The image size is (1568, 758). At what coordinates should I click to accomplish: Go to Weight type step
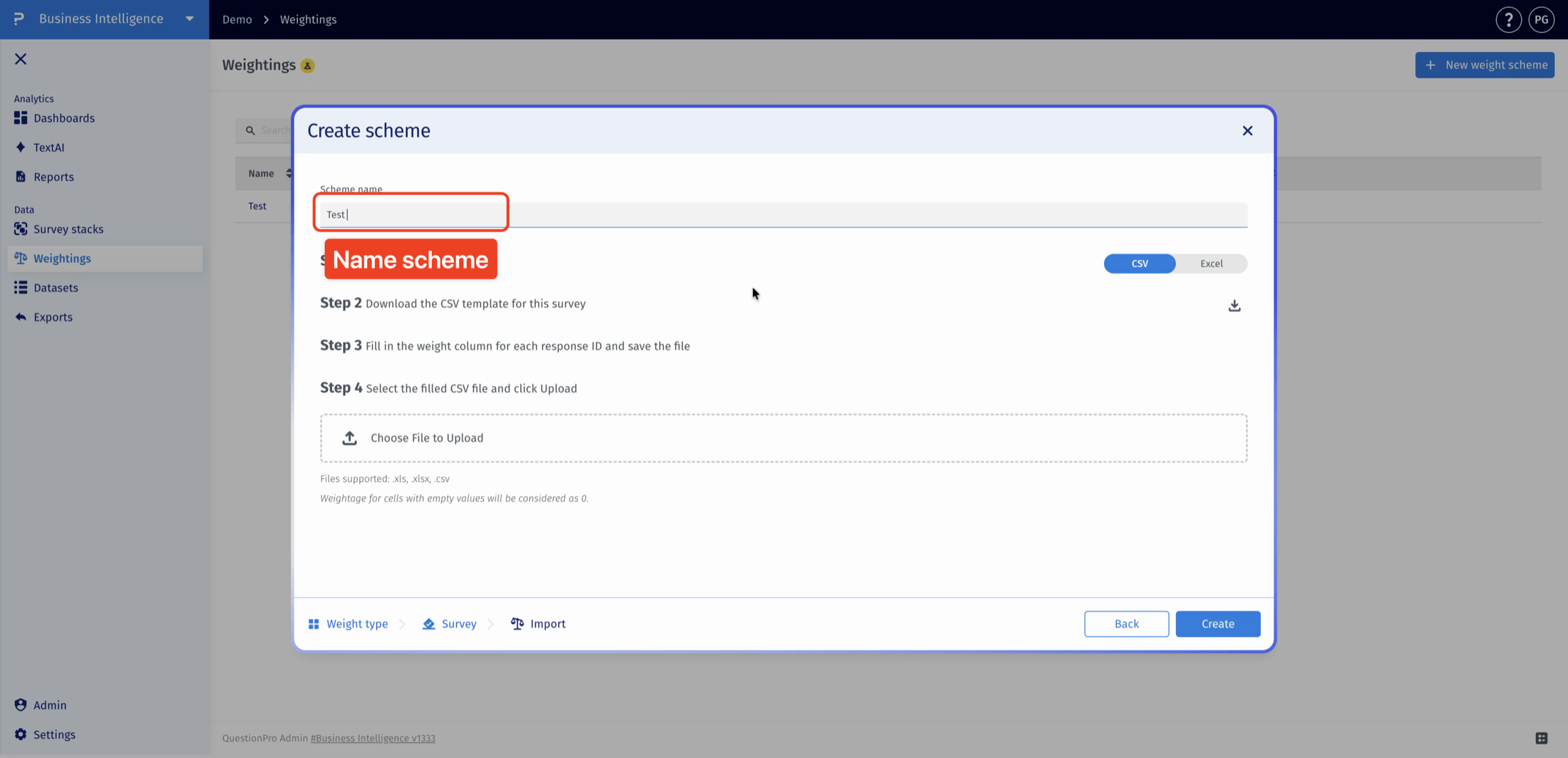coord(348,623)
